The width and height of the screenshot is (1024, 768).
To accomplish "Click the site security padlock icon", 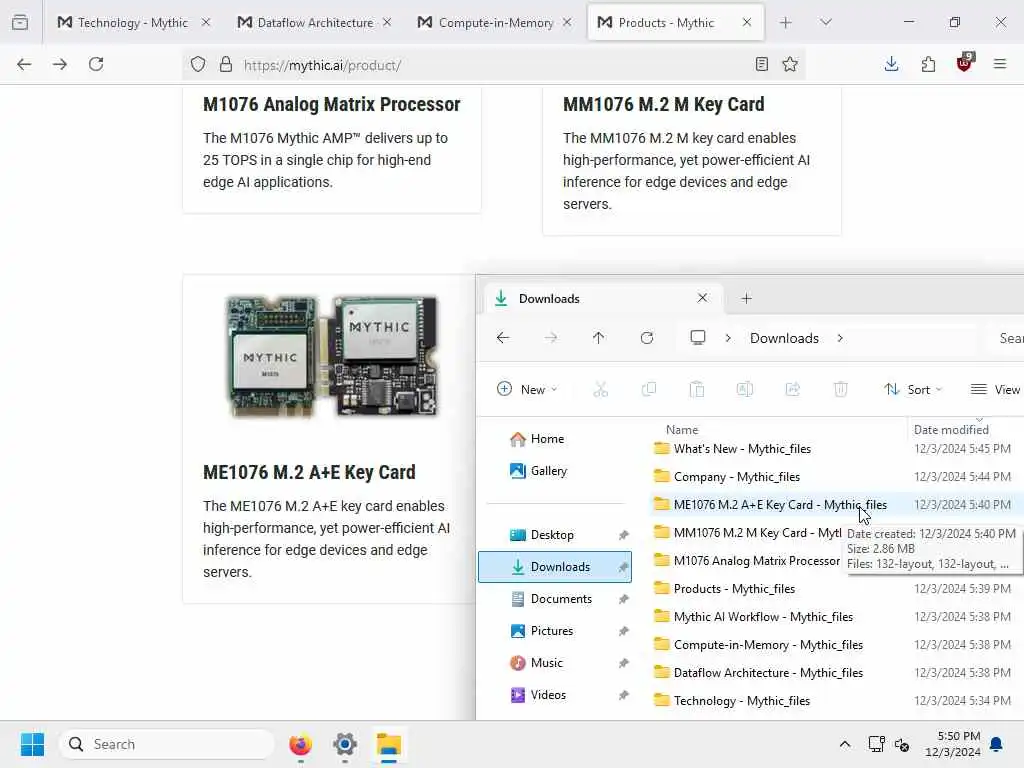I will point(226,64).
